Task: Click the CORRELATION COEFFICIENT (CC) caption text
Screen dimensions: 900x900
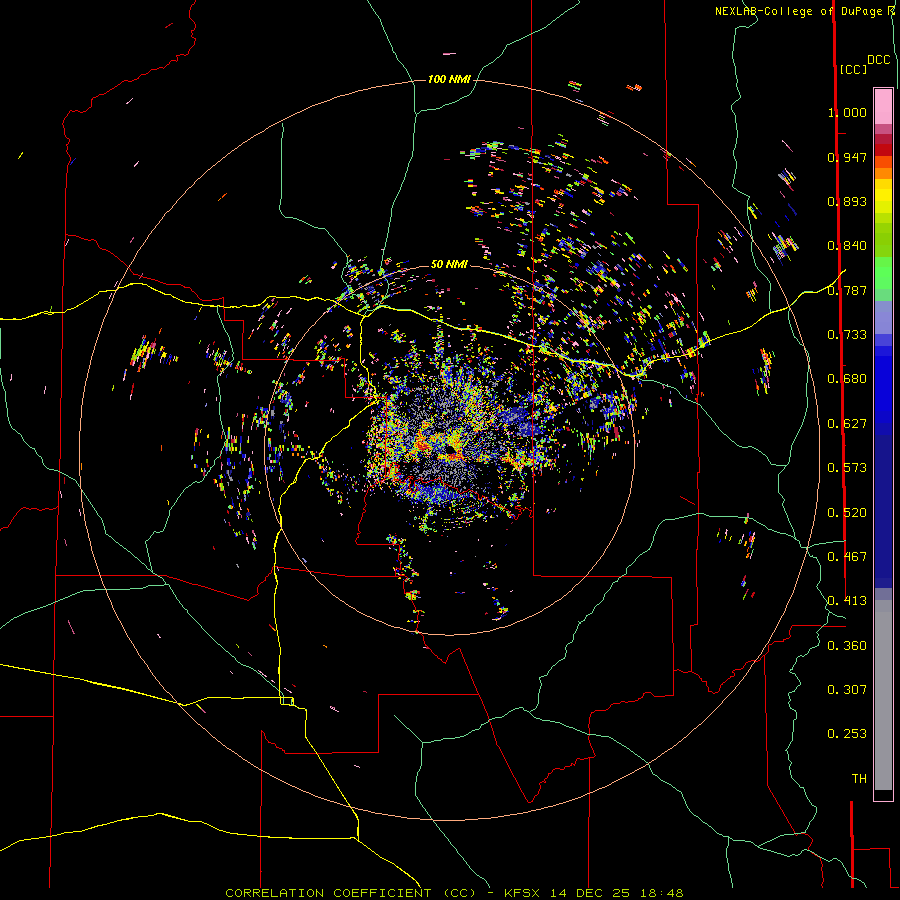Action: point(351,893)
